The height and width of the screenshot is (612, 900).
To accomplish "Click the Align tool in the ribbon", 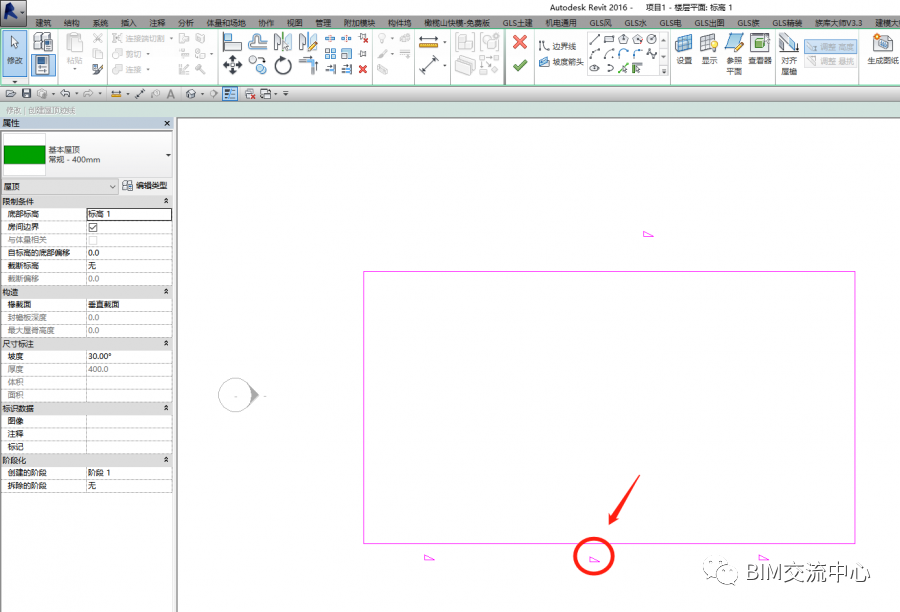I will point(231,42).
